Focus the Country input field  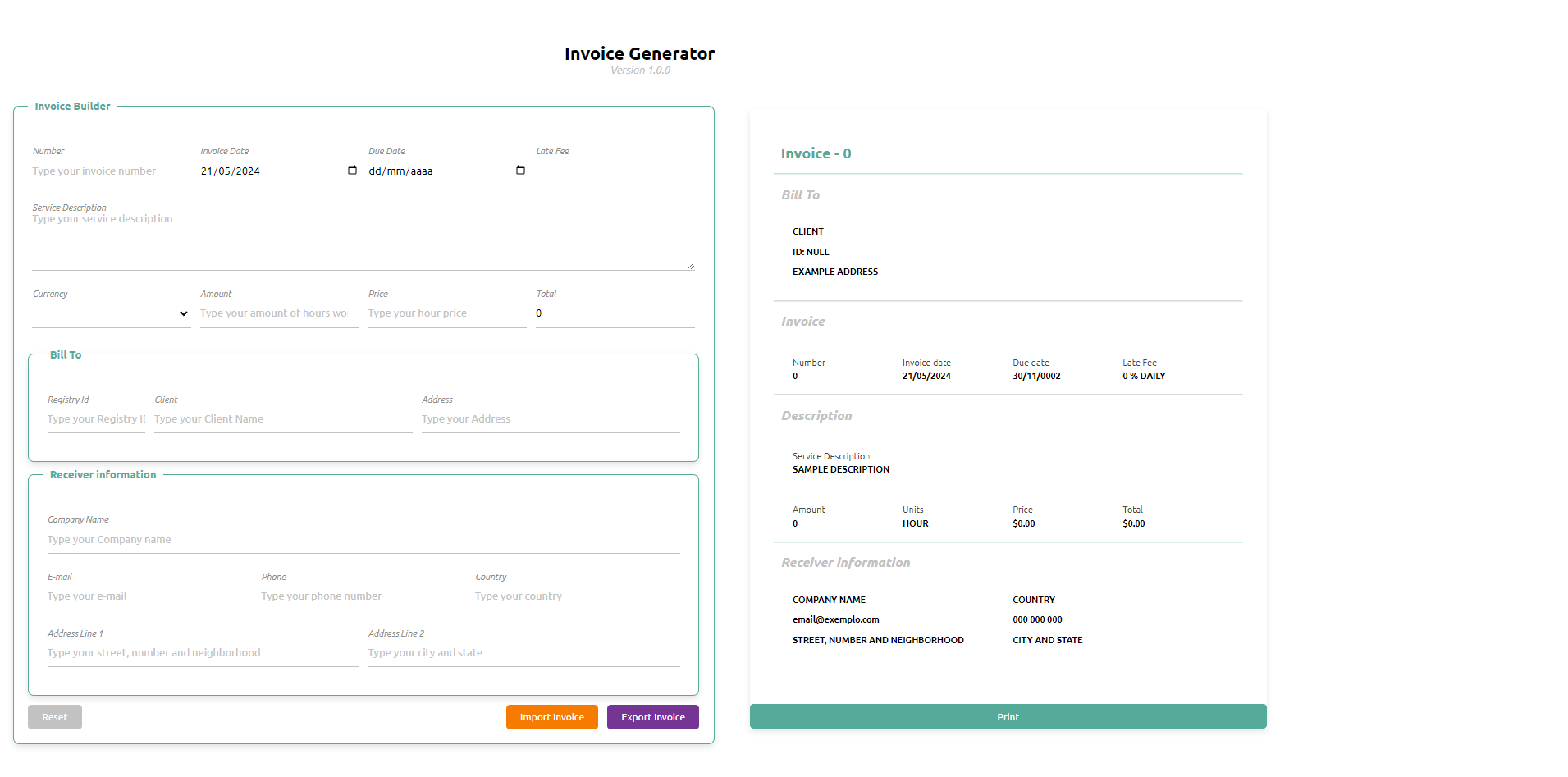pyautogui.click(x=578, y=596)
